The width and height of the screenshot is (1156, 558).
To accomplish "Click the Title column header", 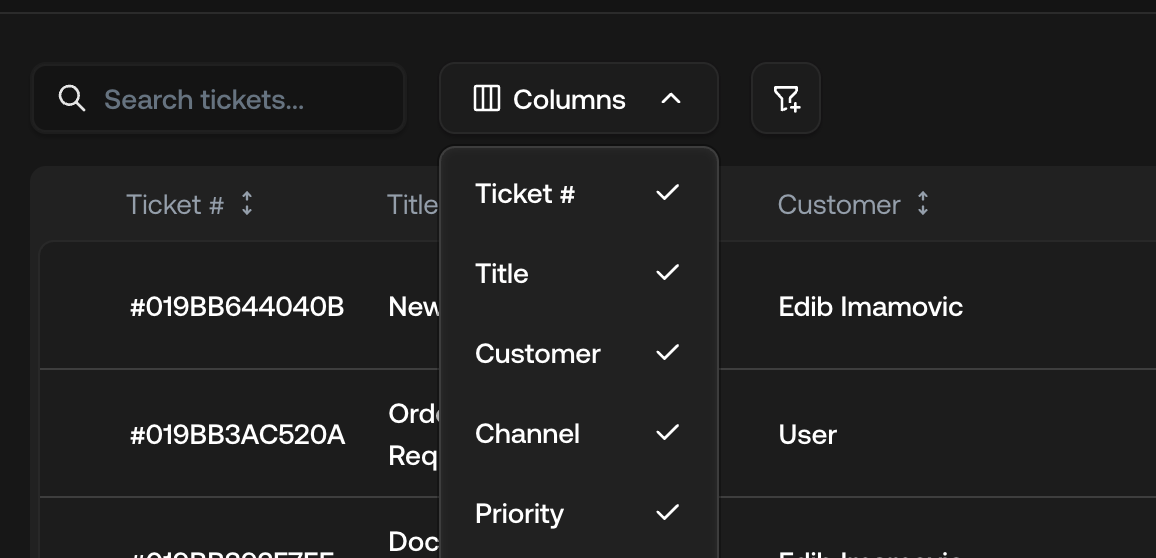I will 413,204.
